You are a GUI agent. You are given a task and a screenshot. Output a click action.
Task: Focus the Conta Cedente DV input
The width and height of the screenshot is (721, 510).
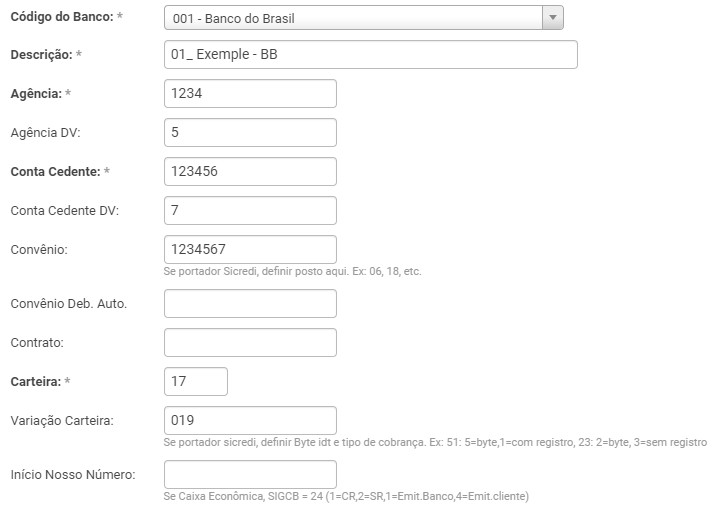coord(250,210)
